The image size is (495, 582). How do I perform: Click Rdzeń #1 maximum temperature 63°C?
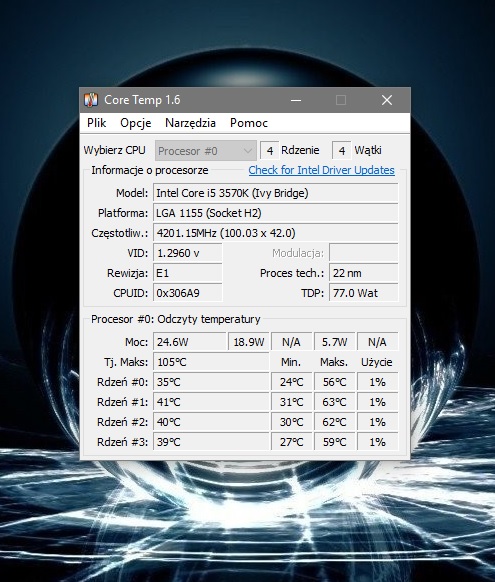tap(334, 402)
